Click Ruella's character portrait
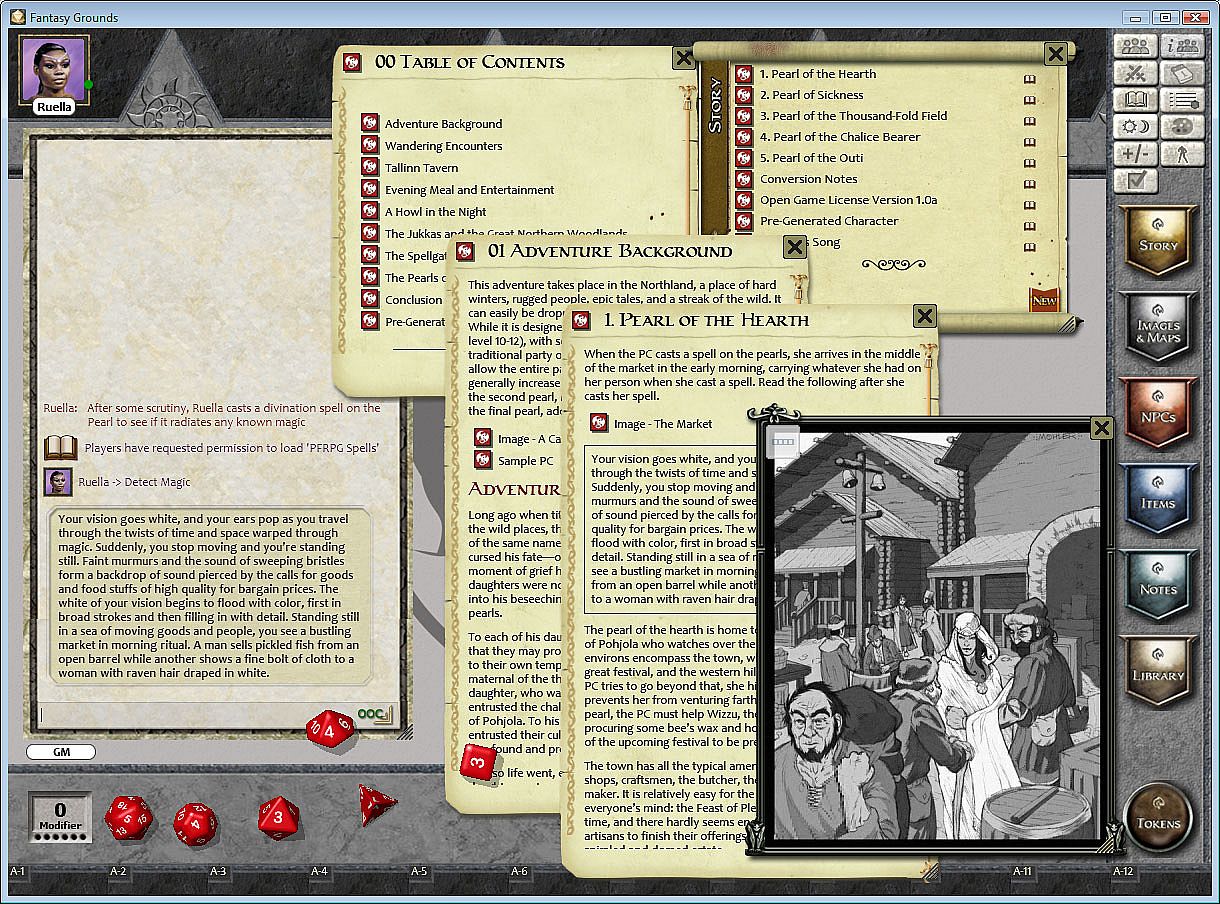1220x904 pixels. click(54, 69)
